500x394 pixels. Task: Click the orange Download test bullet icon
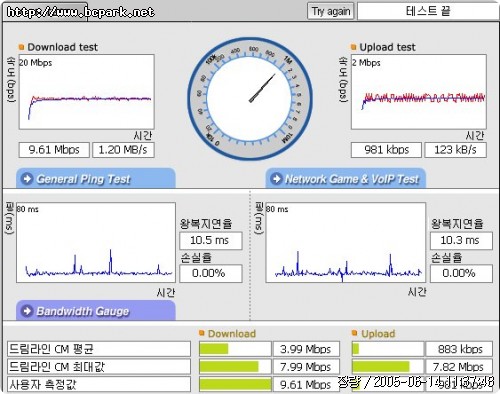click(x=22, y=47)
